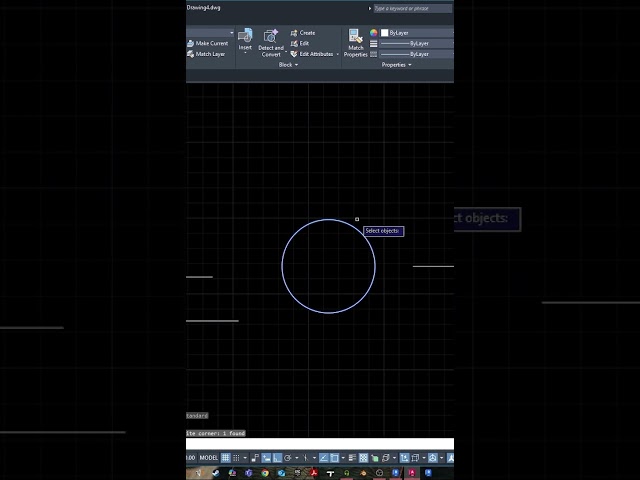640x480 pixels.
Task: Toggle gizmo display in status bar
Action: tap(432, 458)
